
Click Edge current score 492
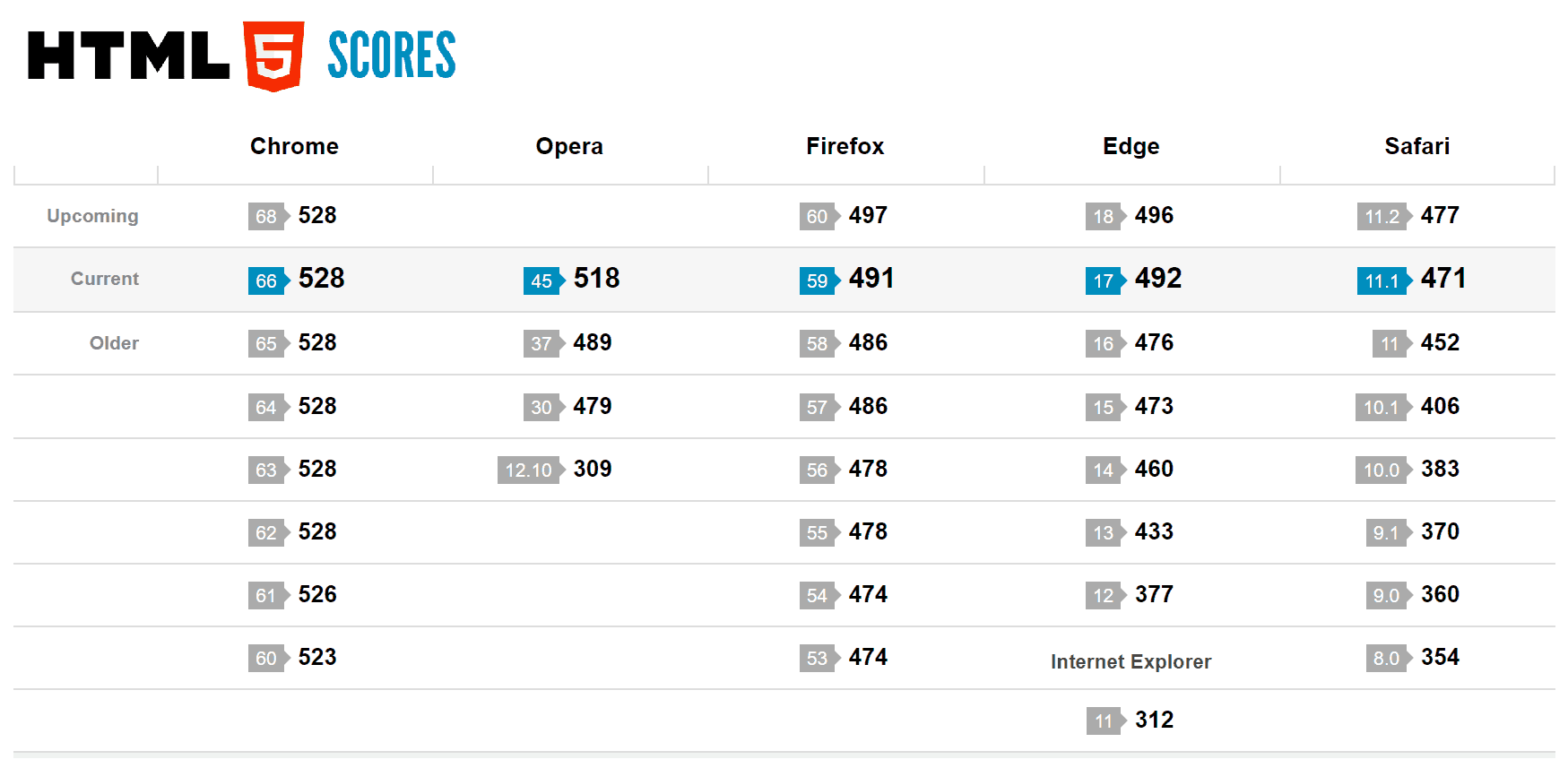point(1157,278)
